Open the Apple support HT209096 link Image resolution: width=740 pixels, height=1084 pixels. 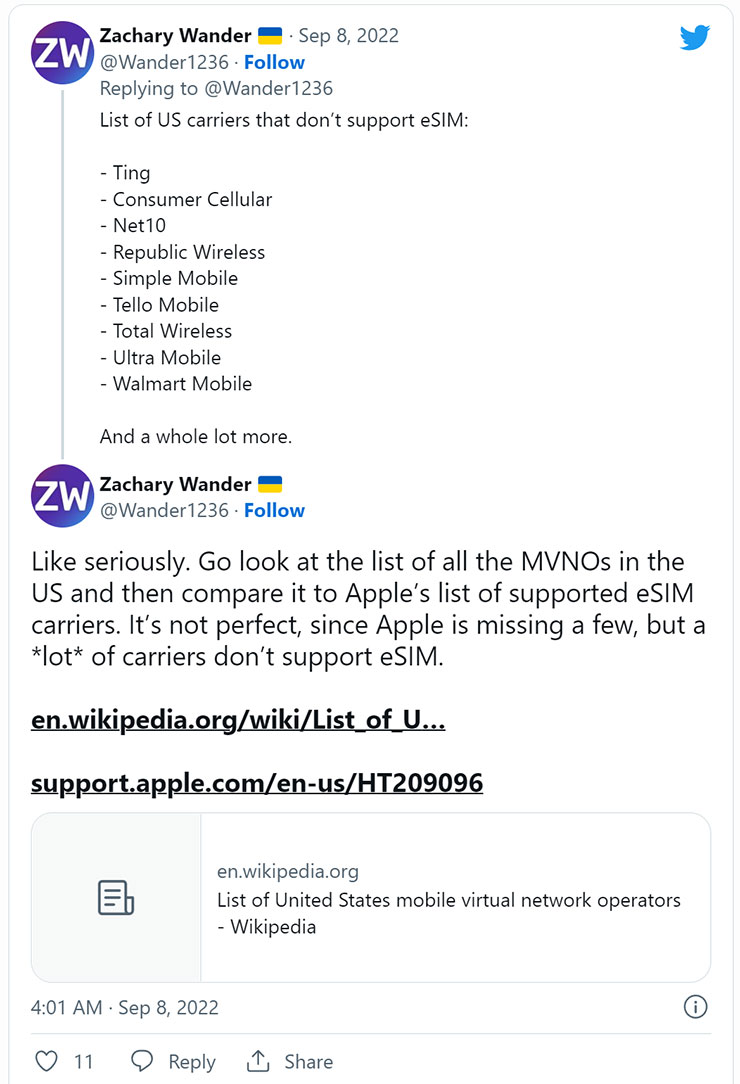pos(256,783)
